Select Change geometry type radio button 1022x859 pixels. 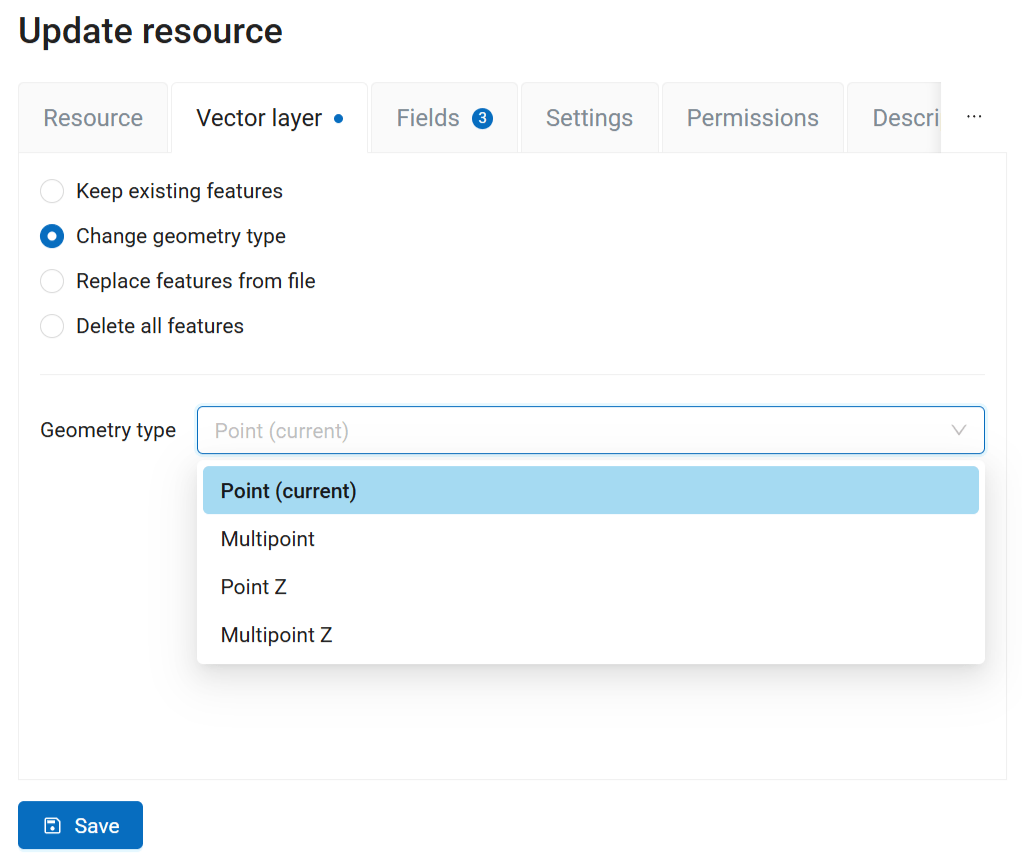[x=52, y=236]
